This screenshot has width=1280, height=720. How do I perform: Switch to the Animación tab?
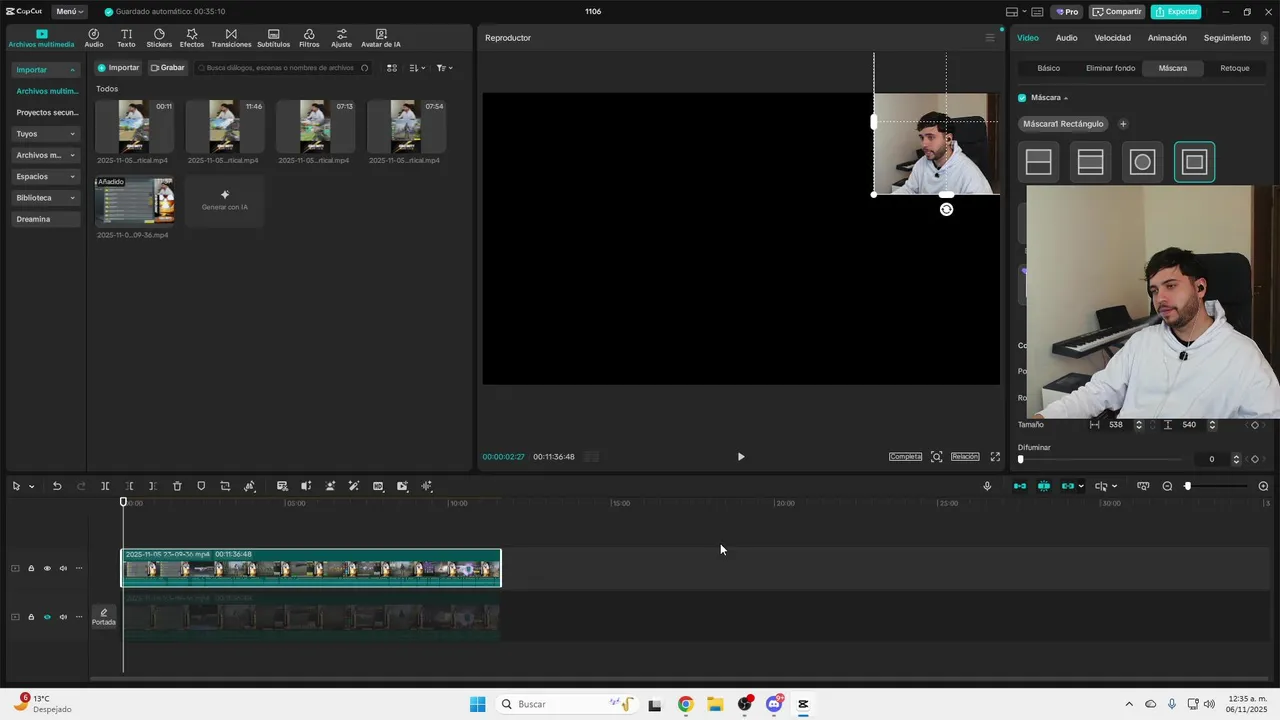1167,38
